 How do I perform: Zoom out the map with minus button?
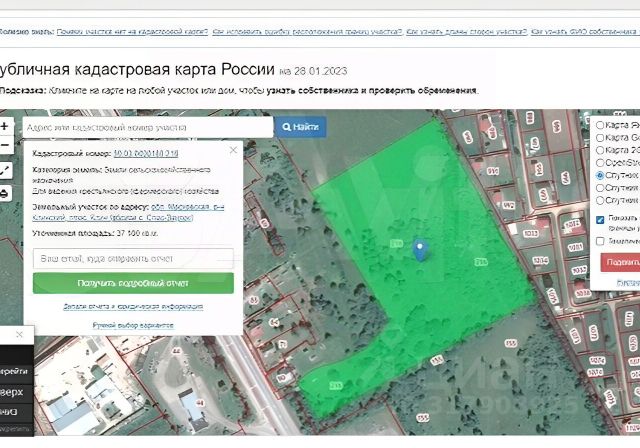pos(5,145)
